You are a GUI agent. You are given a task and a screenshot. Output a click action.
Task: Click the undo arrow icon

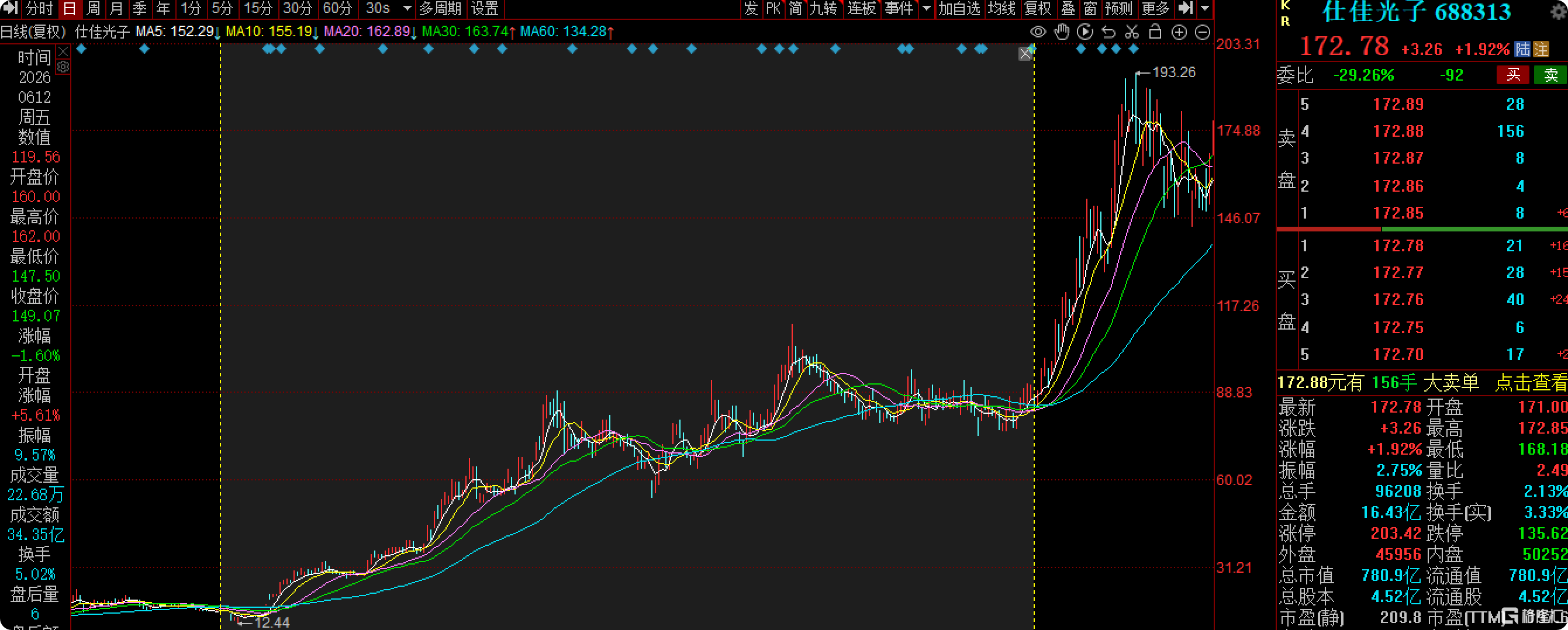pyautogui.click(x=1108, y=32)
